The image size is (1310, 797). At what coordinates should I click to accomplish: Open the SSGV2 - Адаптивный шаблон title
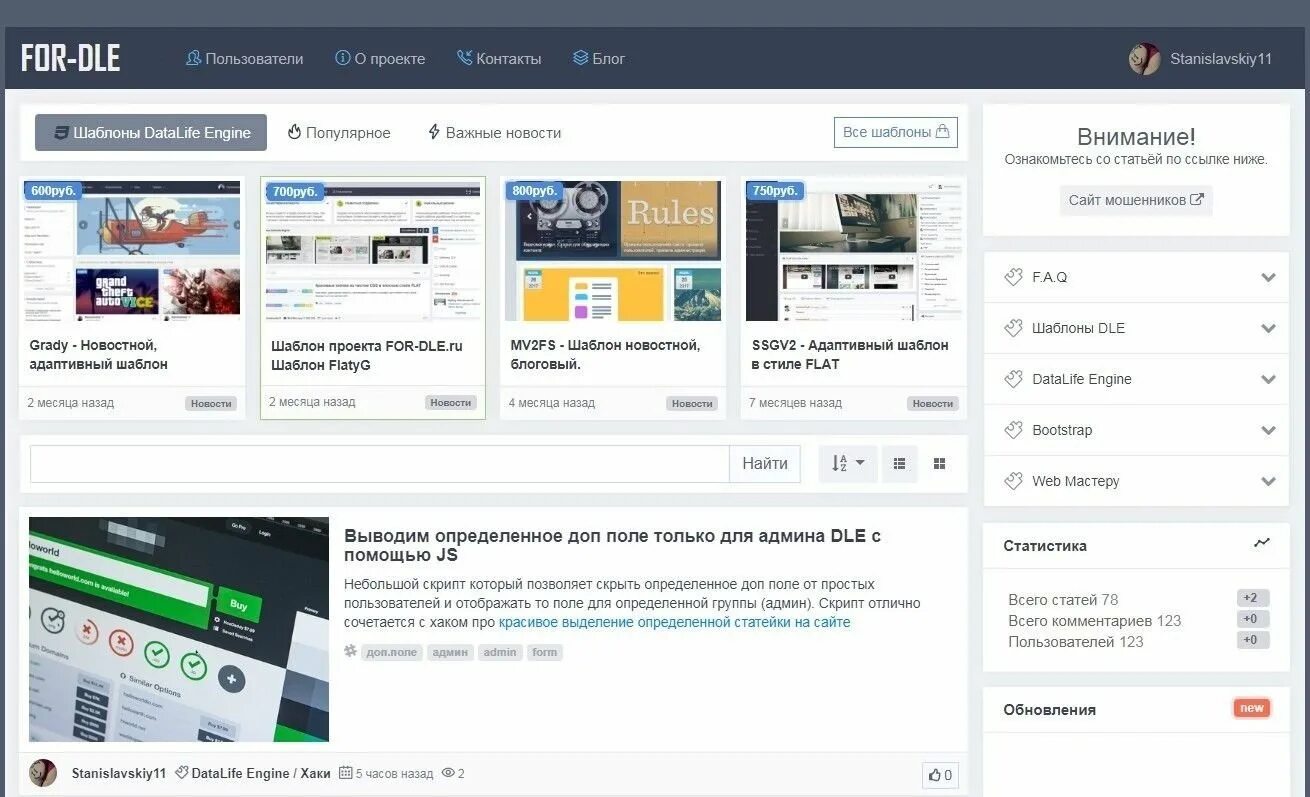(850, 355)
